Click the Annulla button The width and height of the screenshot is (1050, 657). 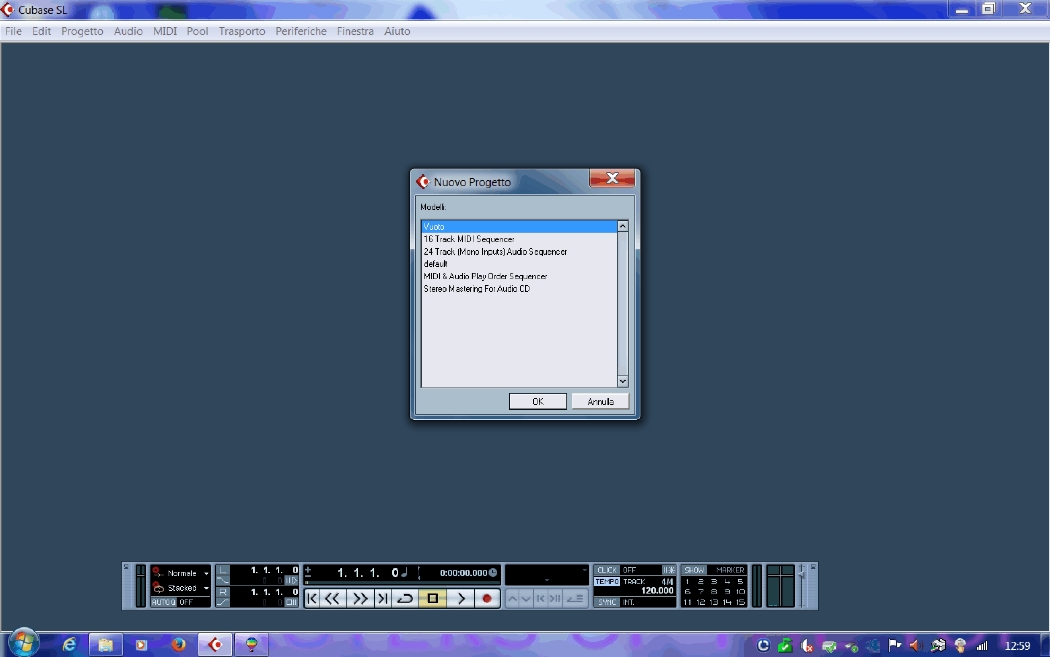pyautogui.click(x=601, y=401)
